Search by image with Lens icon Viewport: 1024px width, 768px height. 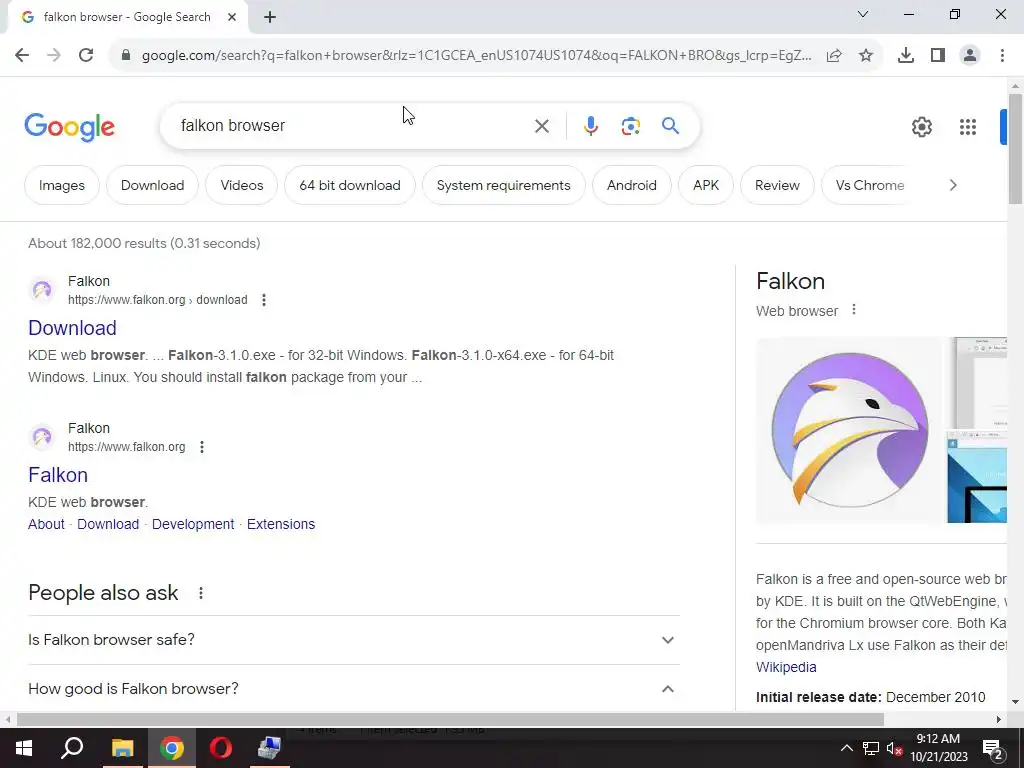pos(630,126)
